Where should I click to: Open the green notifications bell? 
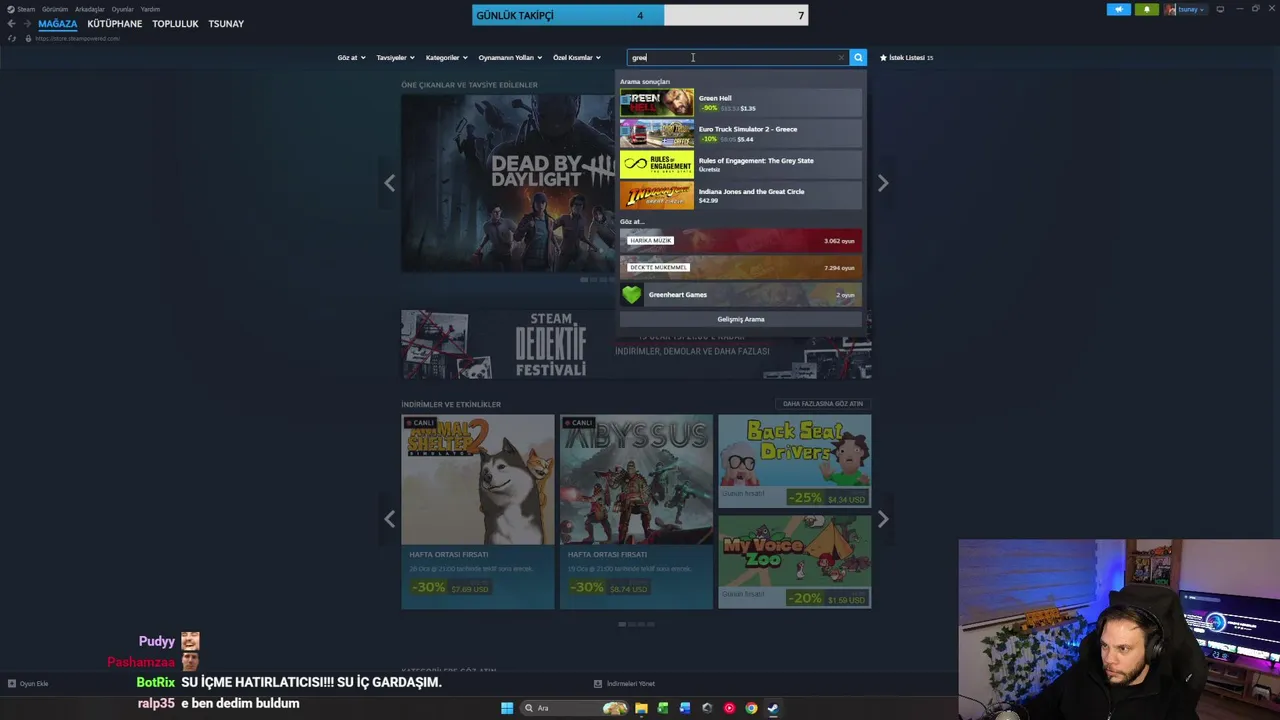pos(1147,9)
